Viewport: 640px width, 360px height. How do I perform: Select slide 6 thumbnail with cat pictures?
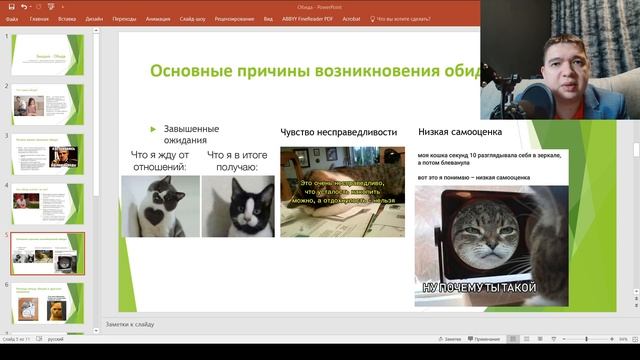point(47,303)
